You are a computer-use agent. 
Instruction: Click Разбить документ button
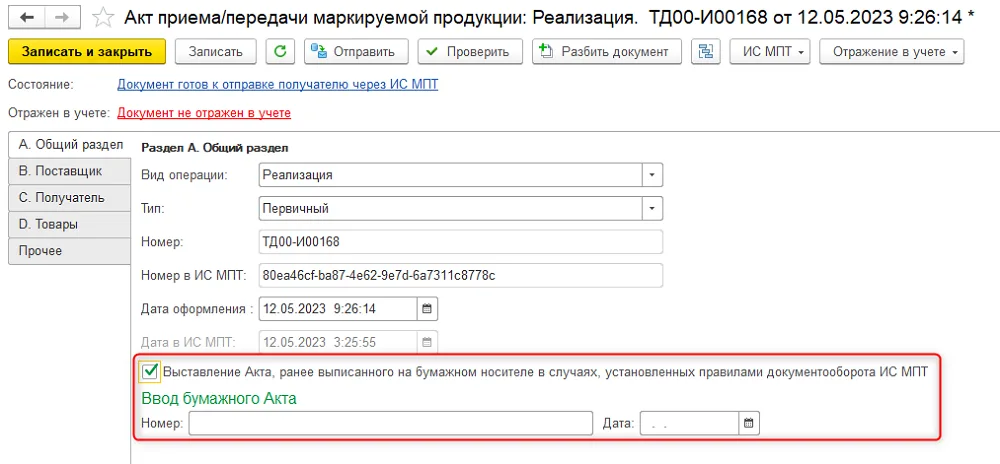(x=607, y=52)
